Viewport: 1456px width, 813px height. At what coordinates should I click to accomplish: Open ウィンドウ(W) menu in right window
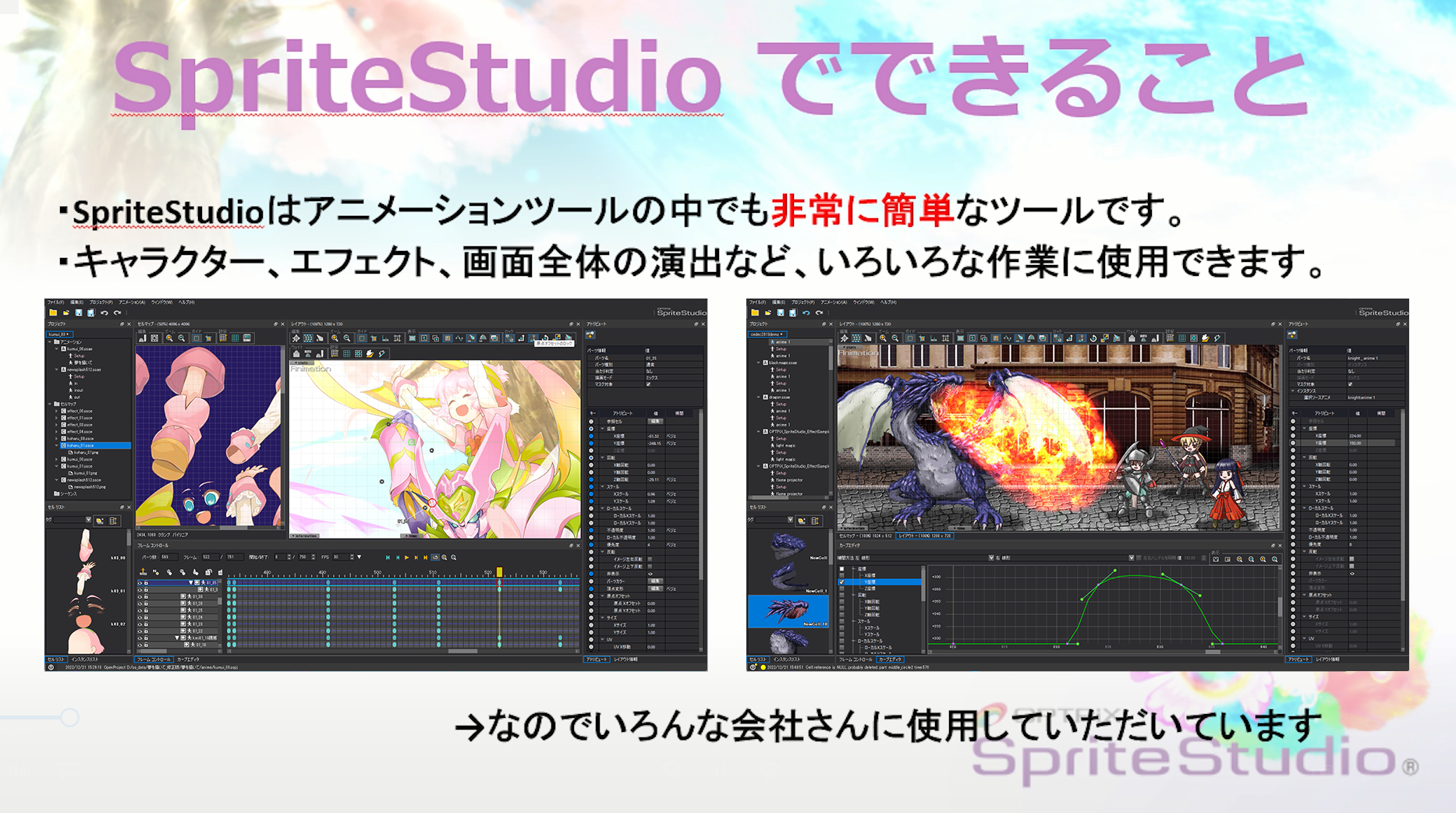coord(863,302)
